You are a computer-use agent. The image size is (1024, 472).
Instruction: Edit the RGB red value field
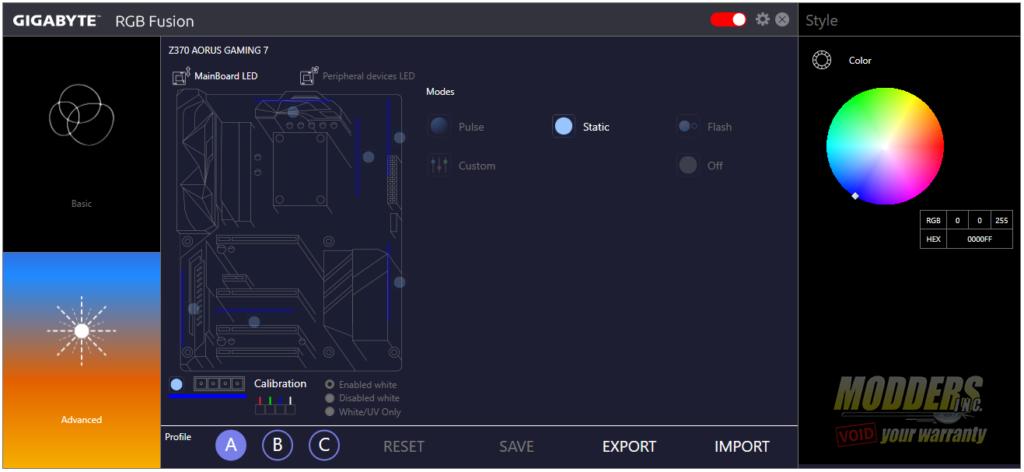pyautogui.click(x=957, y=221)
